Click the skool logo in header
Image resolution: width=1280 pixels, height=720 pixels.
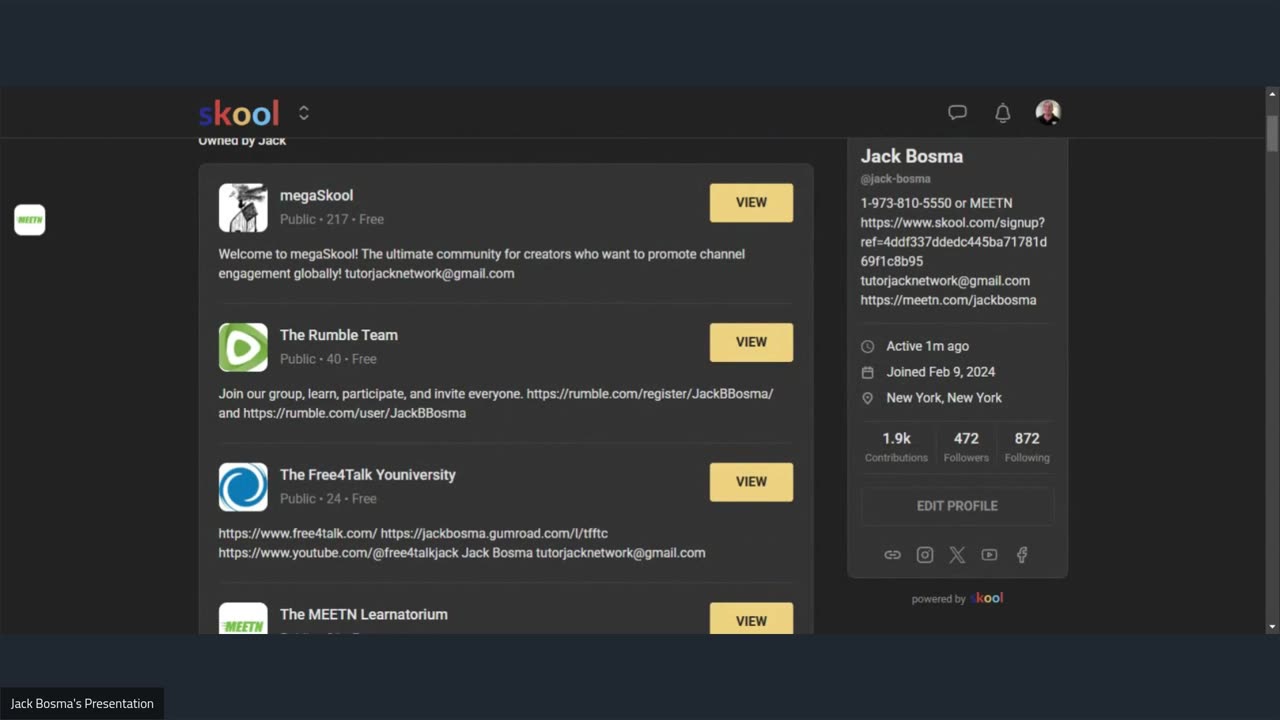(x=239, y=113)
